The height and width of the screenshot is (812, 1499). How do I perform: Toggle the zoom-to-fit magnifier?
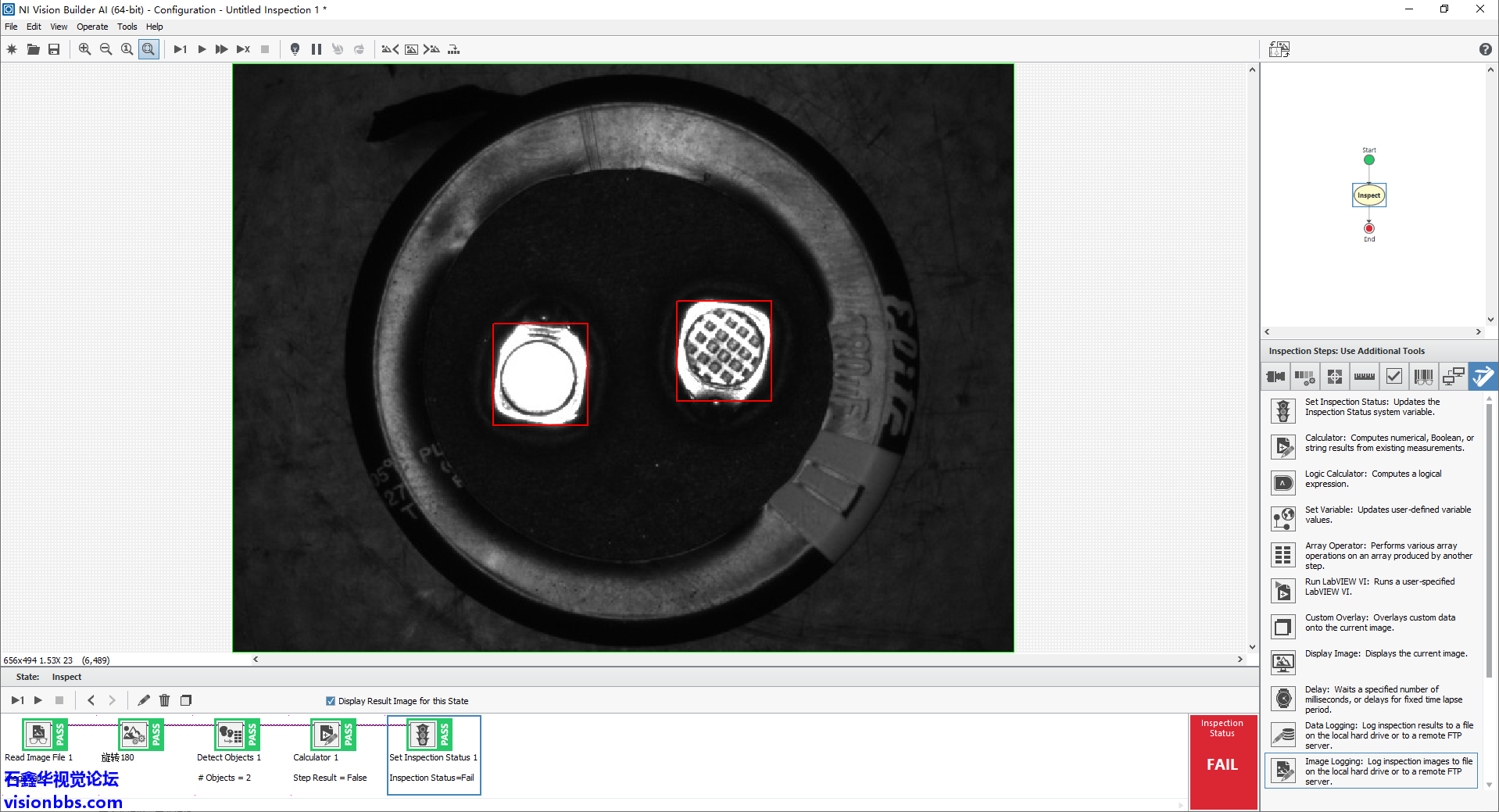(x=148, y=49)
